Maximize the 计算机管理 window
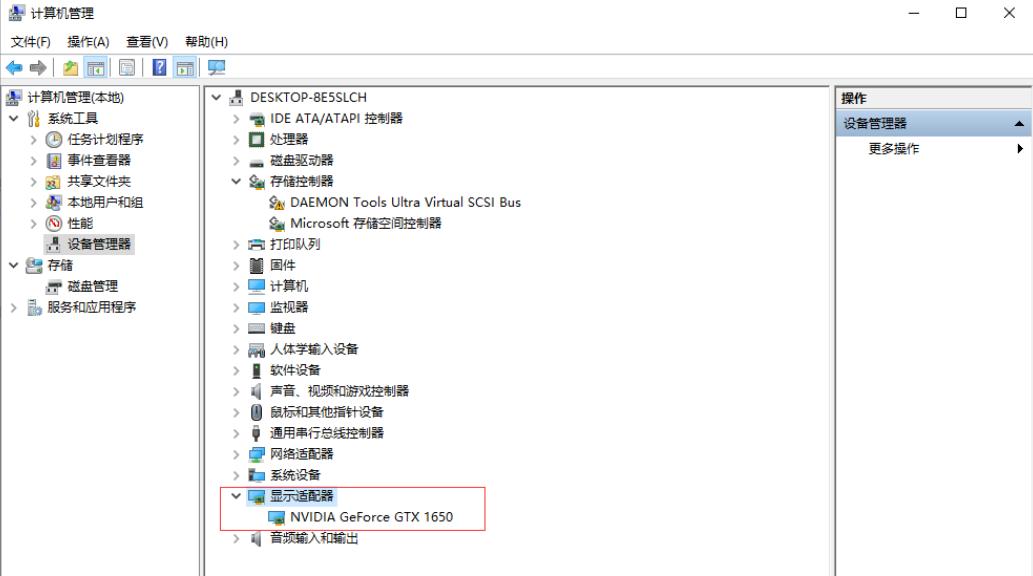The height and width of the screenshot is (576, 1033). (961, 13)
